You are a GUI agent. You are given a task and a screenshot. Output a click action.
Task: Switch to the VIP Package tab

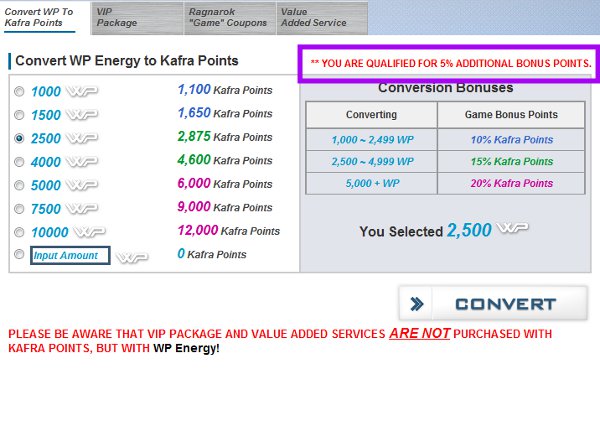137,18
